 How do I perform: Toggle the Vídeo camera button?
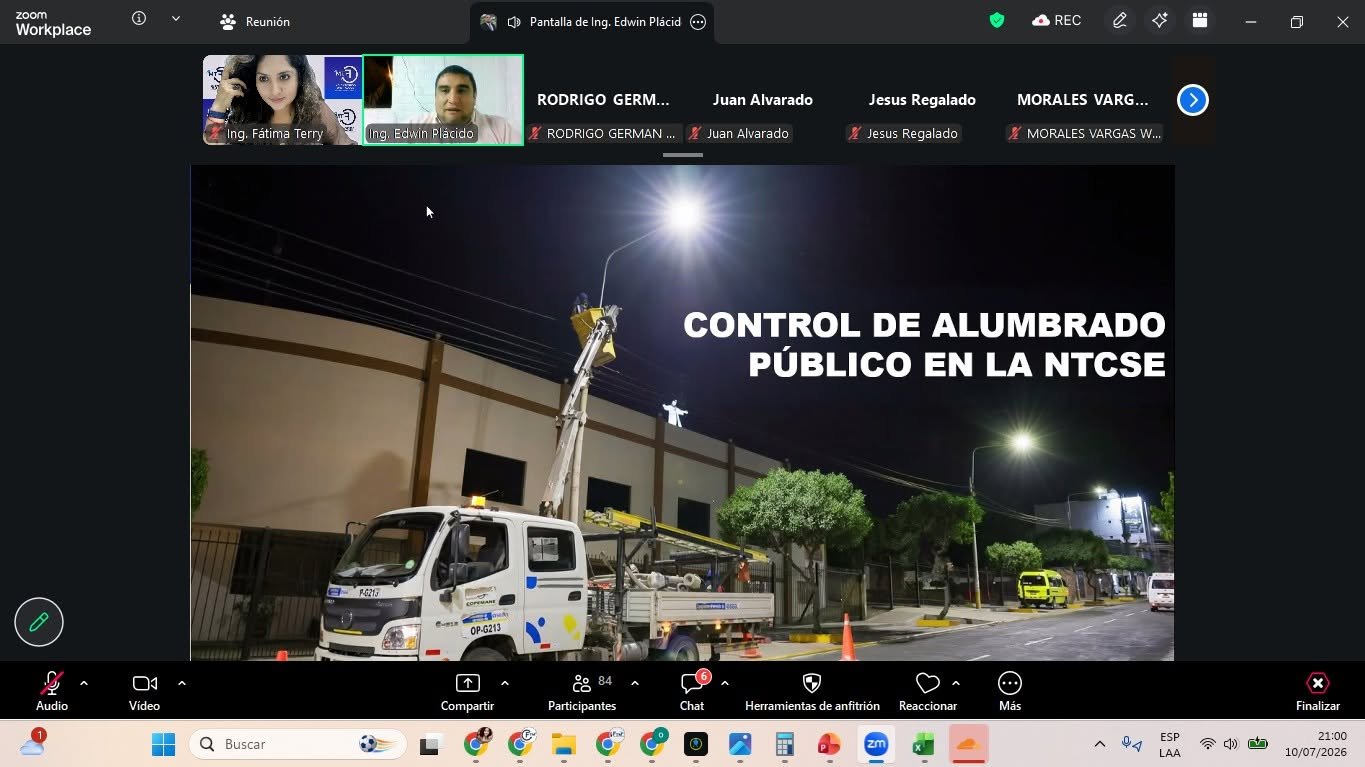144,691
